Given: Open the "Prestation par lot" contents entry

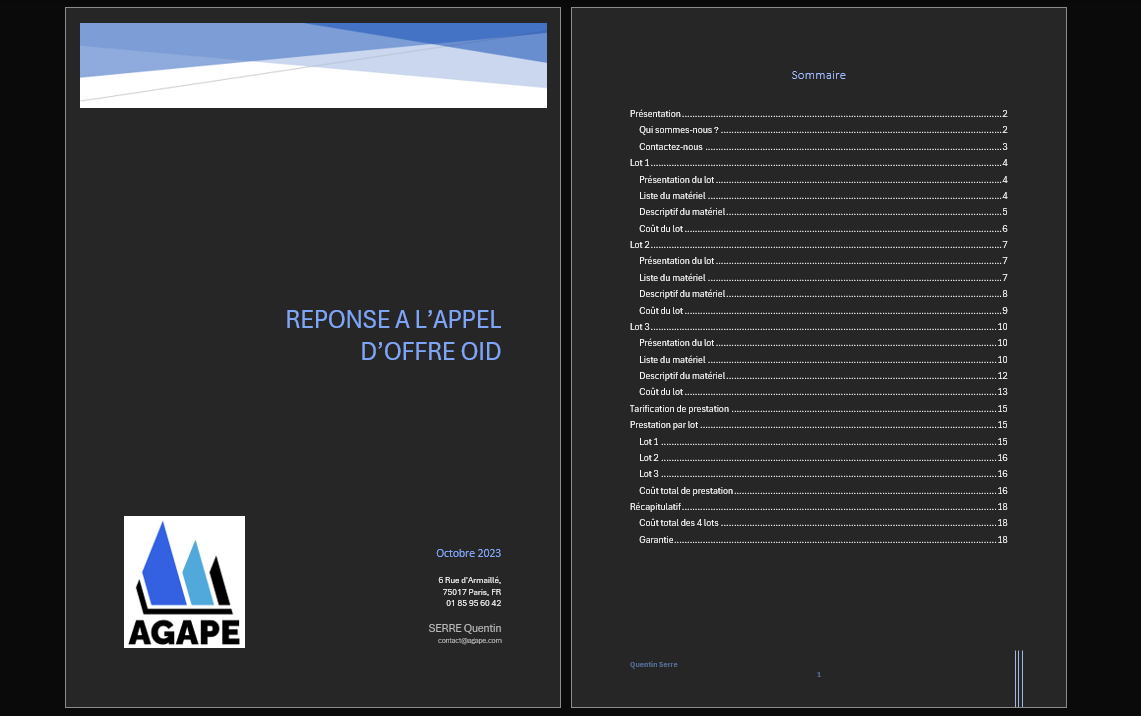Looking at the screenshot, I should pos(664,425).
